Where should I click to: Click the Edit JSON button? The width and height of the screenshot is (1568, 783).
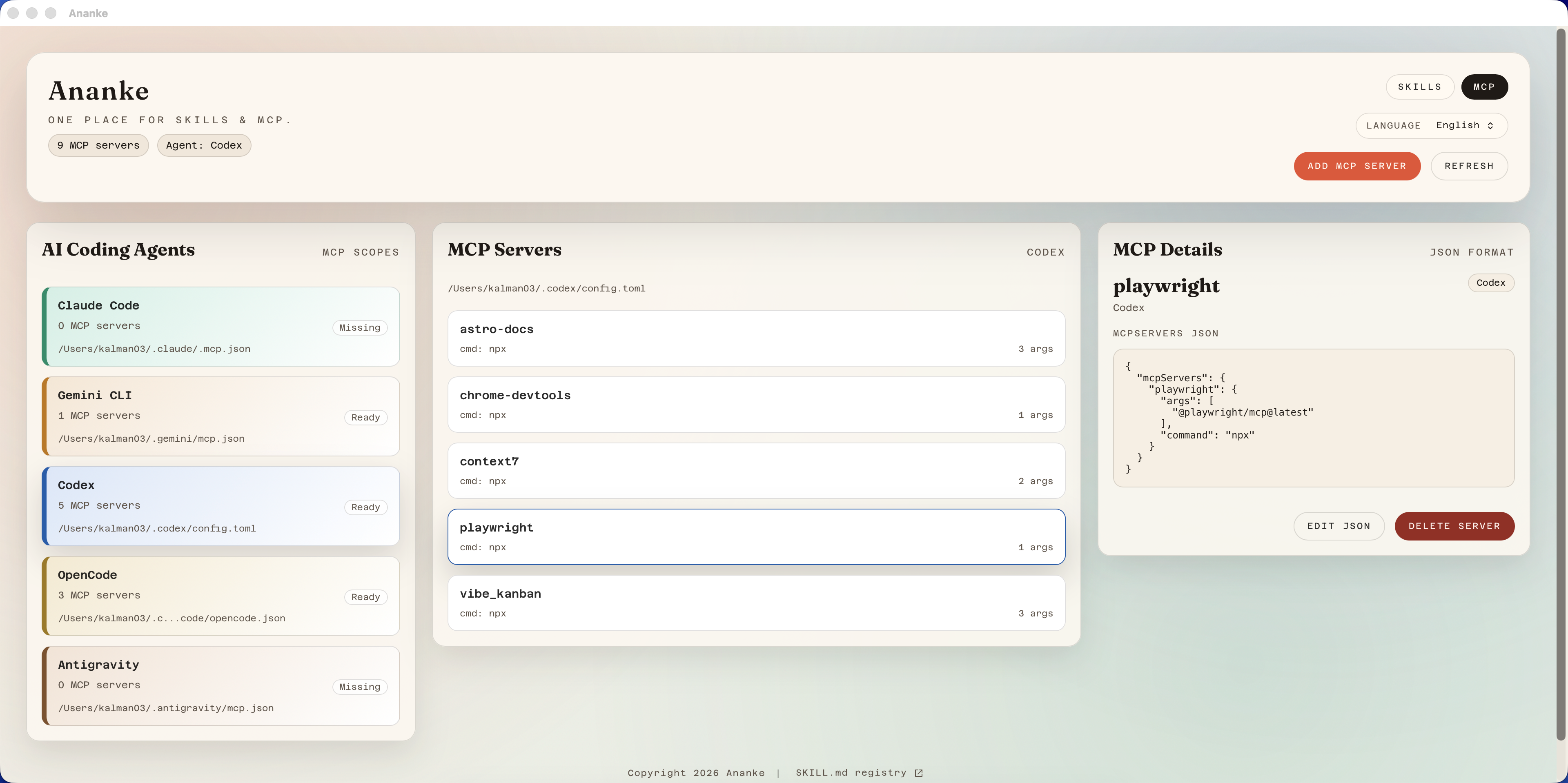coord(1338,526)
